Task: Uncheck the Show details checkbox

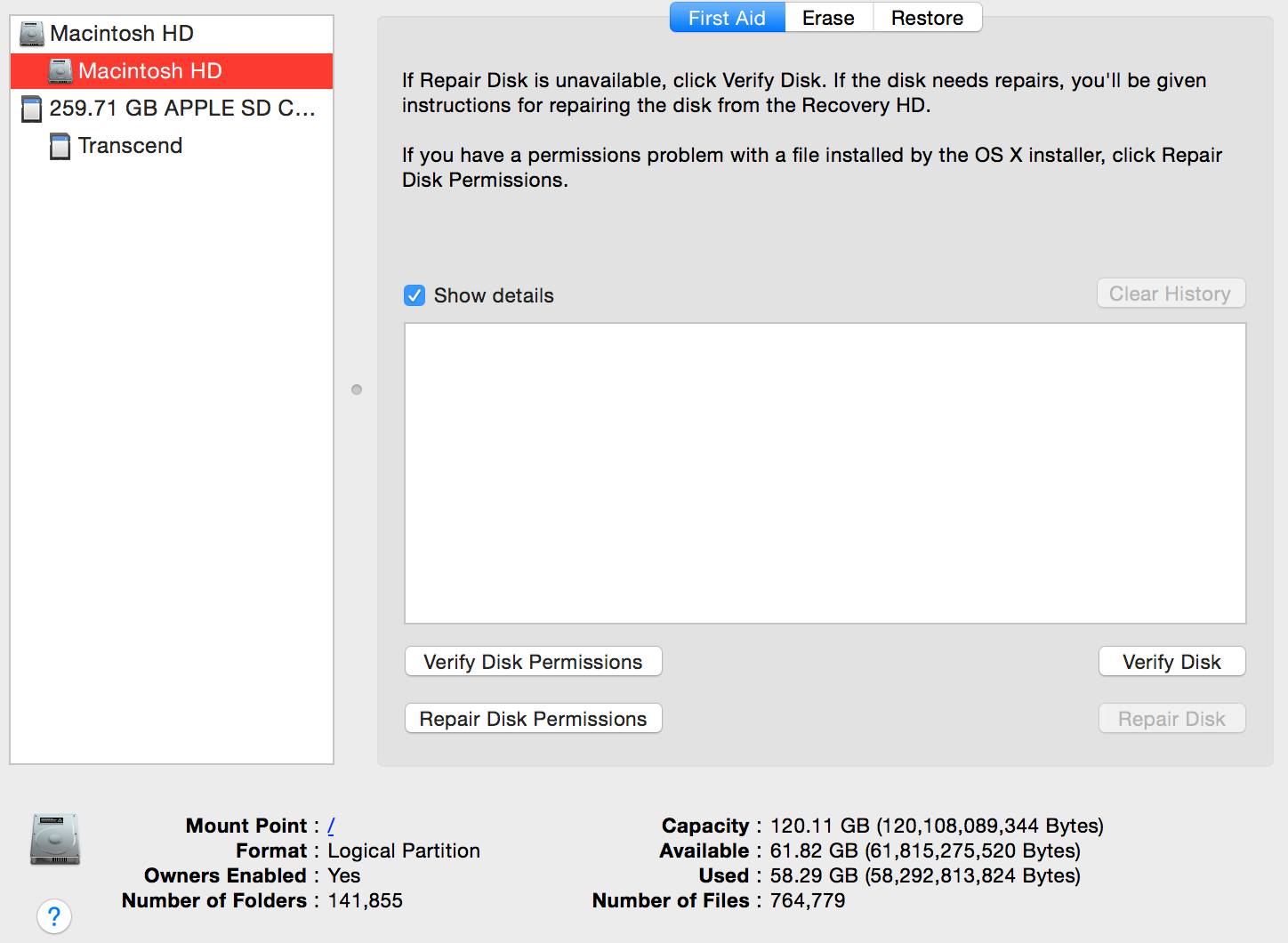Action: [415, 295]
